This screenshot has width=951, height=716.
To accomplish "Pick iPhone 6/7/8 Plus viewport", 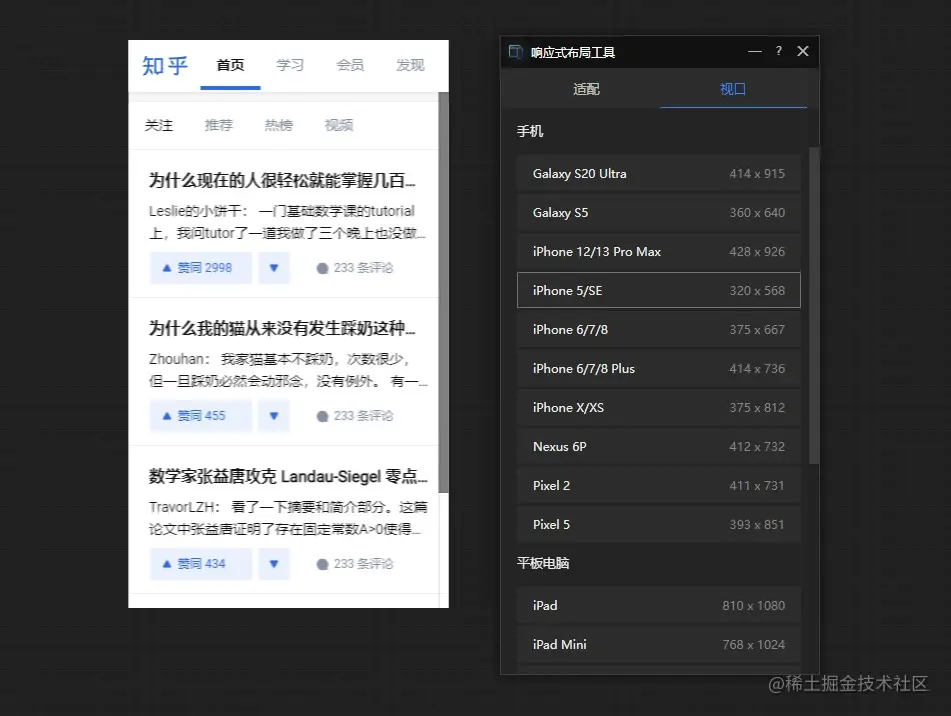I will tap(659, 369).
